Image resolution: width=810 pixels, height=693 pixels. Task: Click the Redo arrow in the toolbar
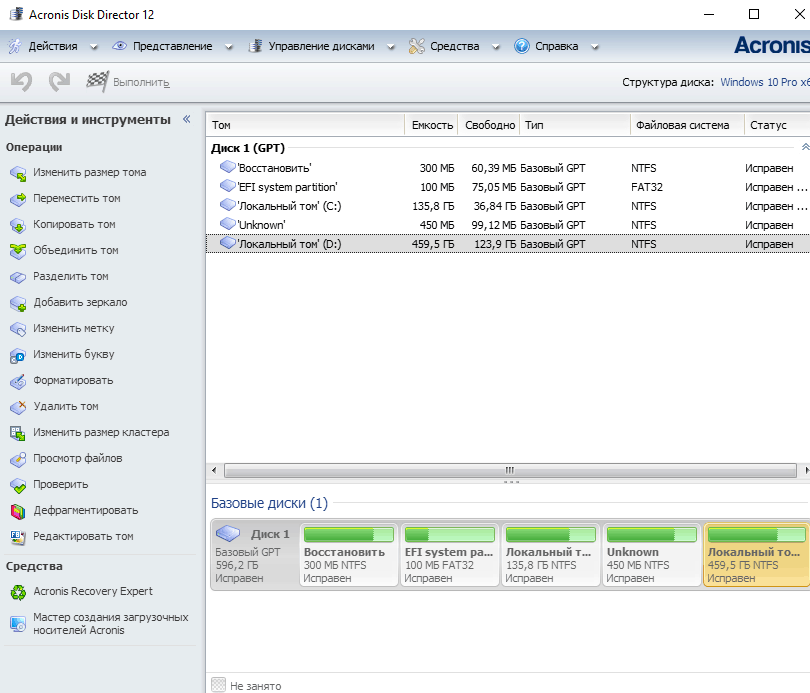[59, 82]
